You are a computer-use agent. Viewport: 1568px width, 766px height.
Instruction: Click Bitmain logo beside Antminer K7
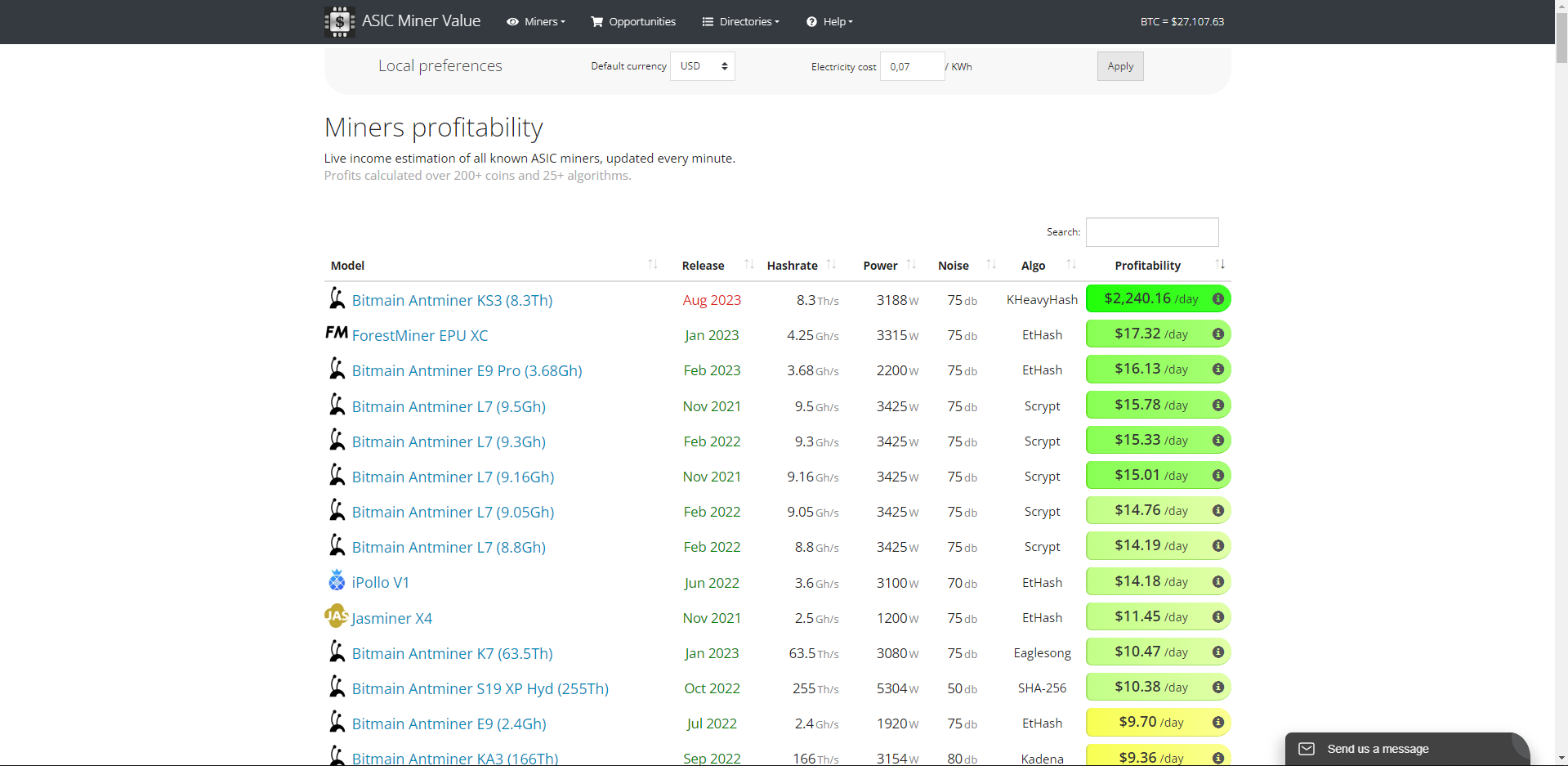pyautogui.click(x=337, y=652)
